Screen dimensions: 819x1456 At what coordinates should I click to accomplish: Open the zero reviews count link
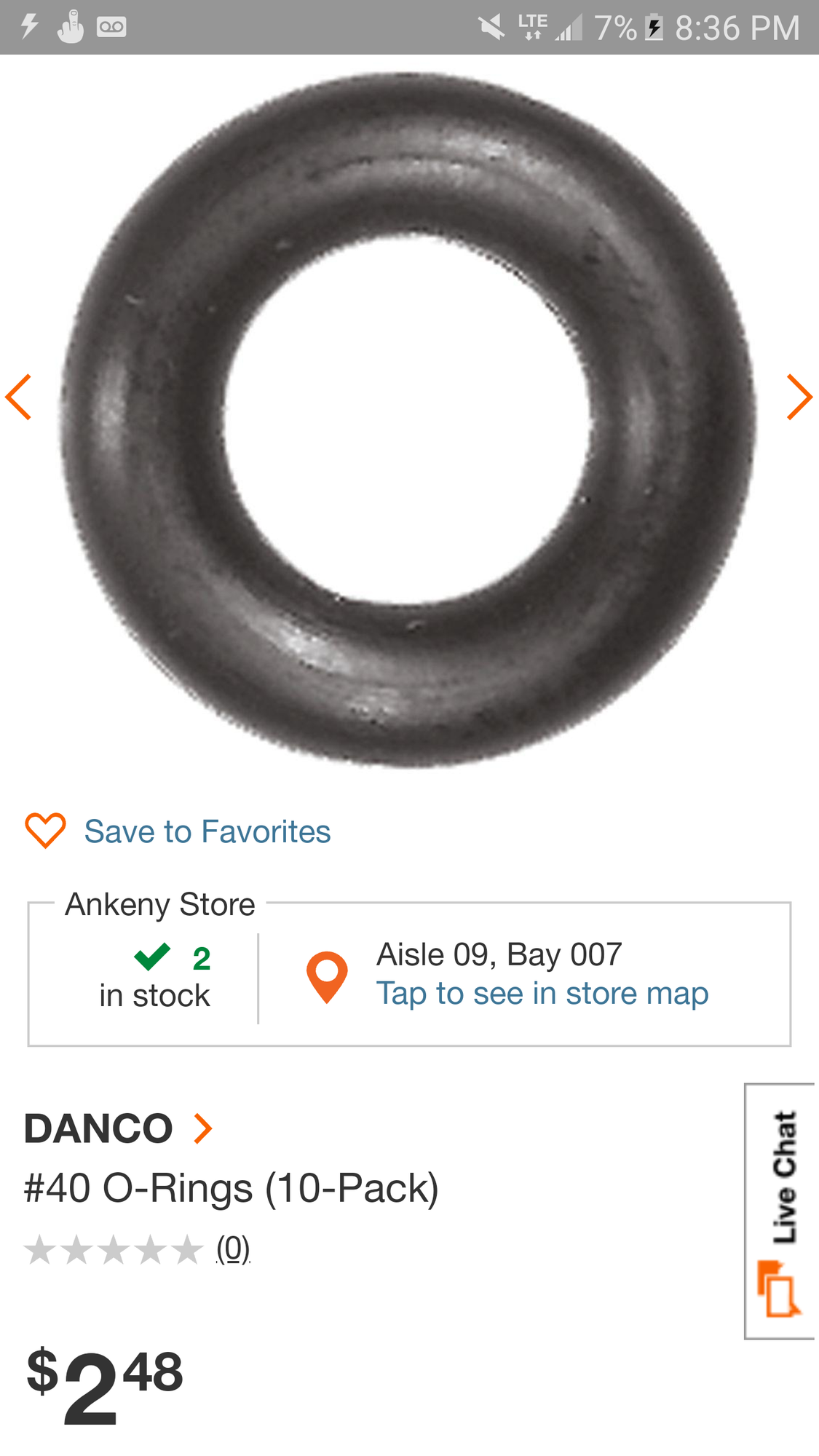coord(233,1249)
